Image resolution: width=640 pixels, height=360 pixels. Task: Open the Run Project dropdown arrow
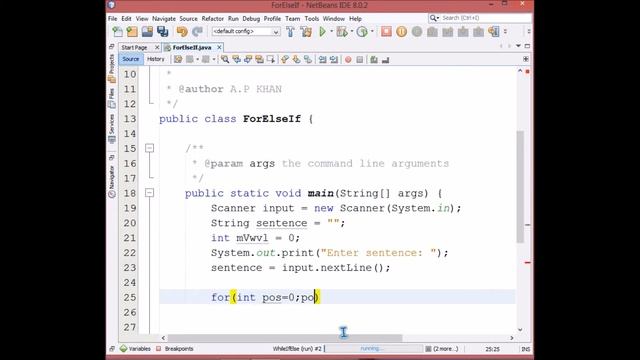click(331, 31)
